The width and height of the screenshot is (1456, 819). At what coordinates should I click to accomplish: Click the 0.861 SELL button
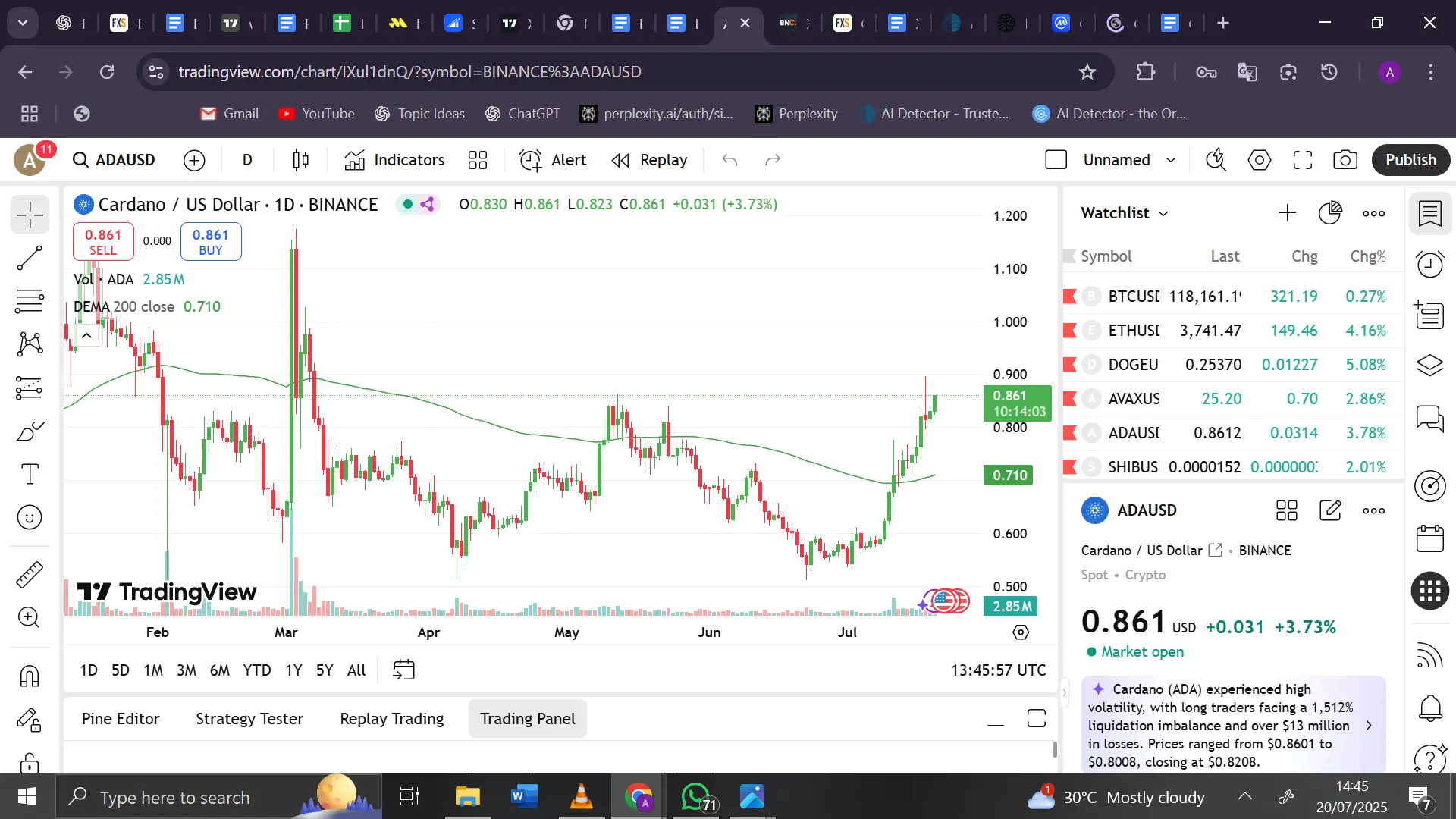coord(103,242)
